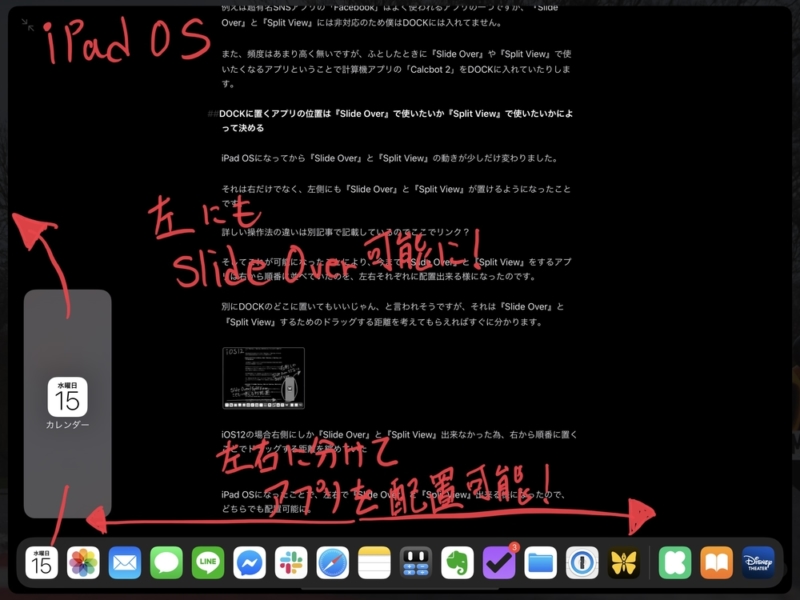This screenshot has width=800, height=600.
Task: Click the heading starting 'DOCKに置くアプリの位置は'
Action: (x=396, y=121)
